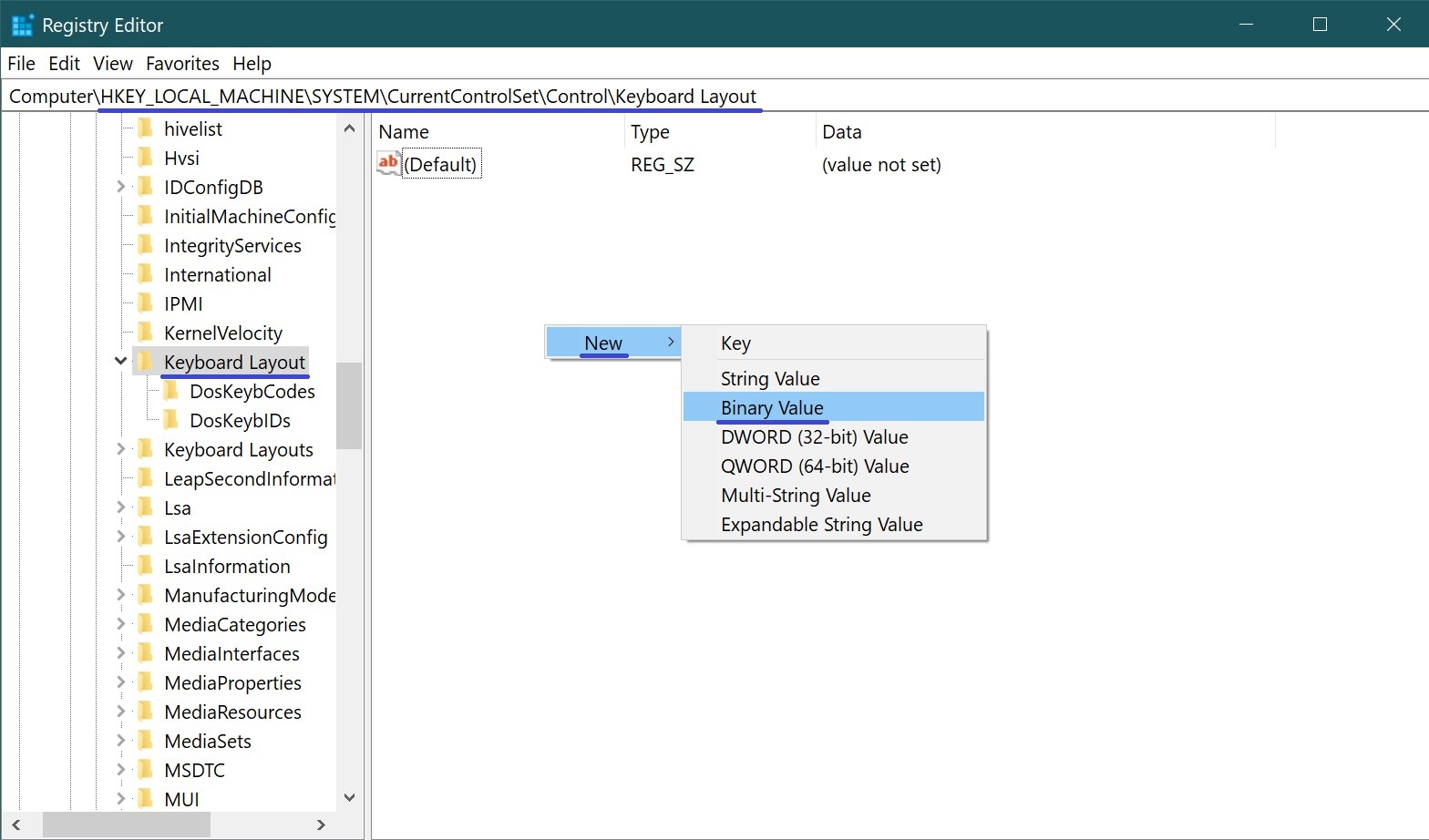Click the IPMI folder icon

point(145,303)
